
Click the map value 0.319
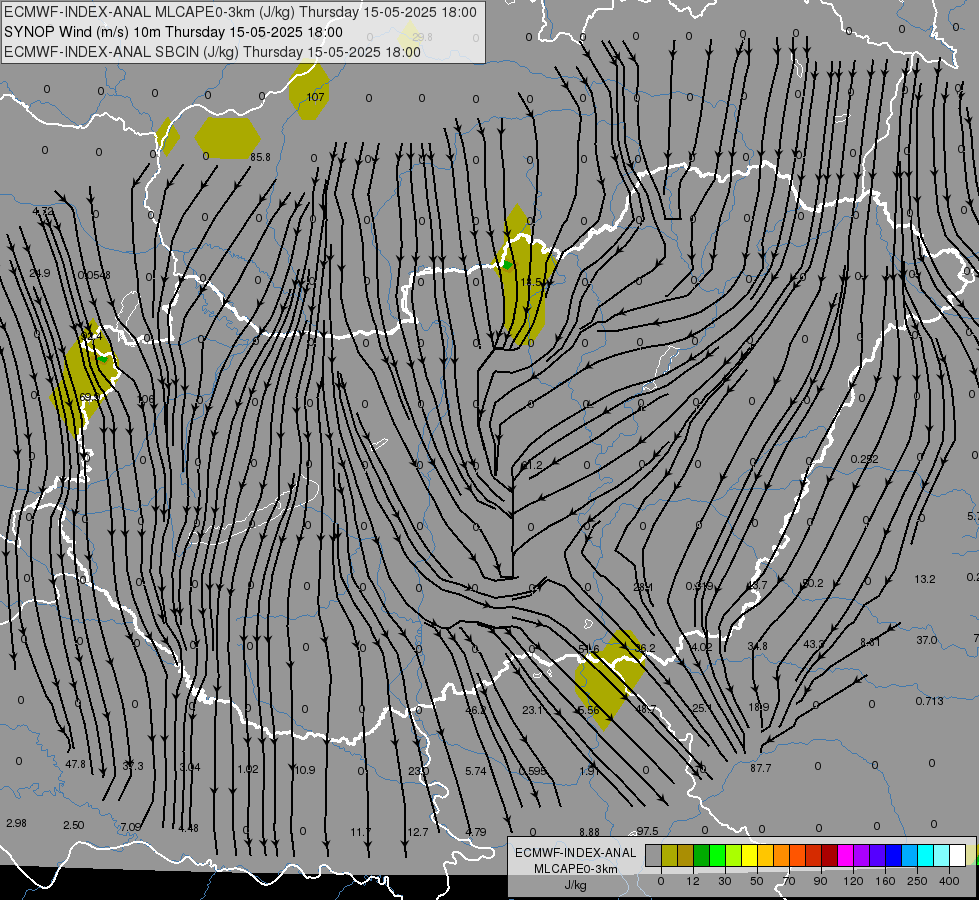pyautogui.click(x=699, y=586)
